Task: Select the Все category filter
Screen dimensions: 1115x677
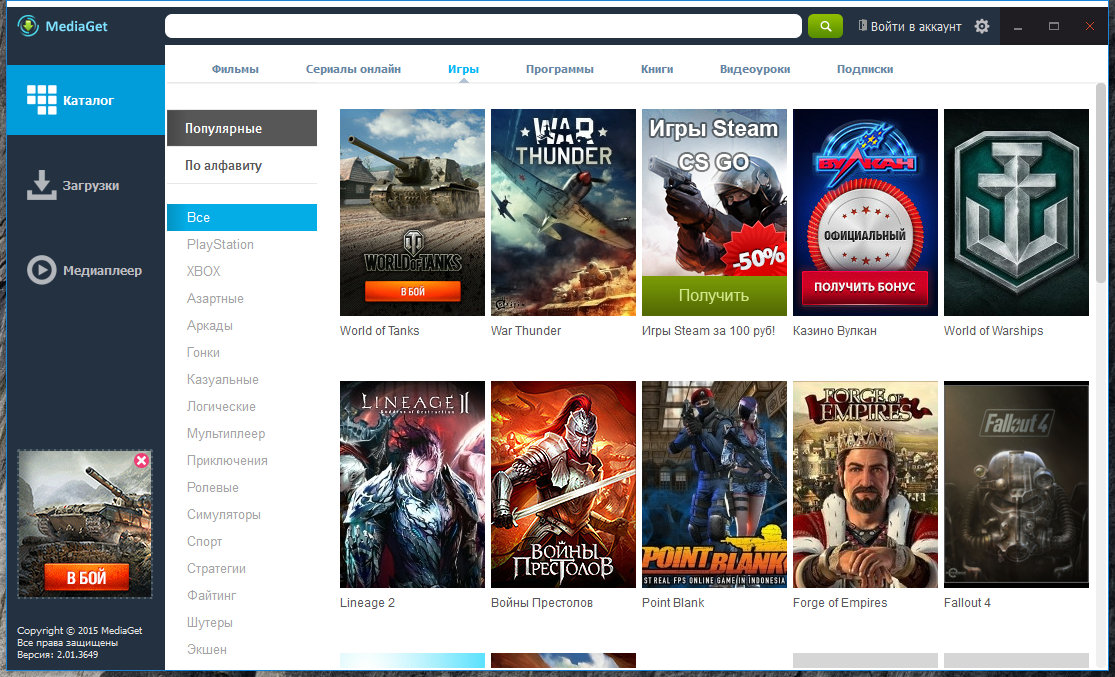Action: click(x=242, y=218)
